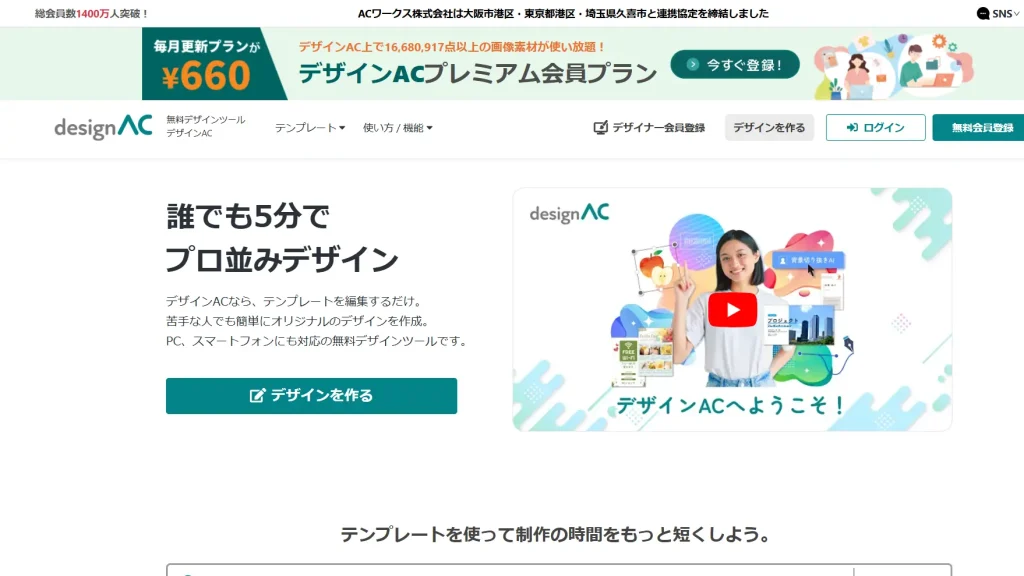Open the SNS dropdown at top right
Image resolution: width=1024 pixels, height=576 pixels.
click(x=998, y=13)
